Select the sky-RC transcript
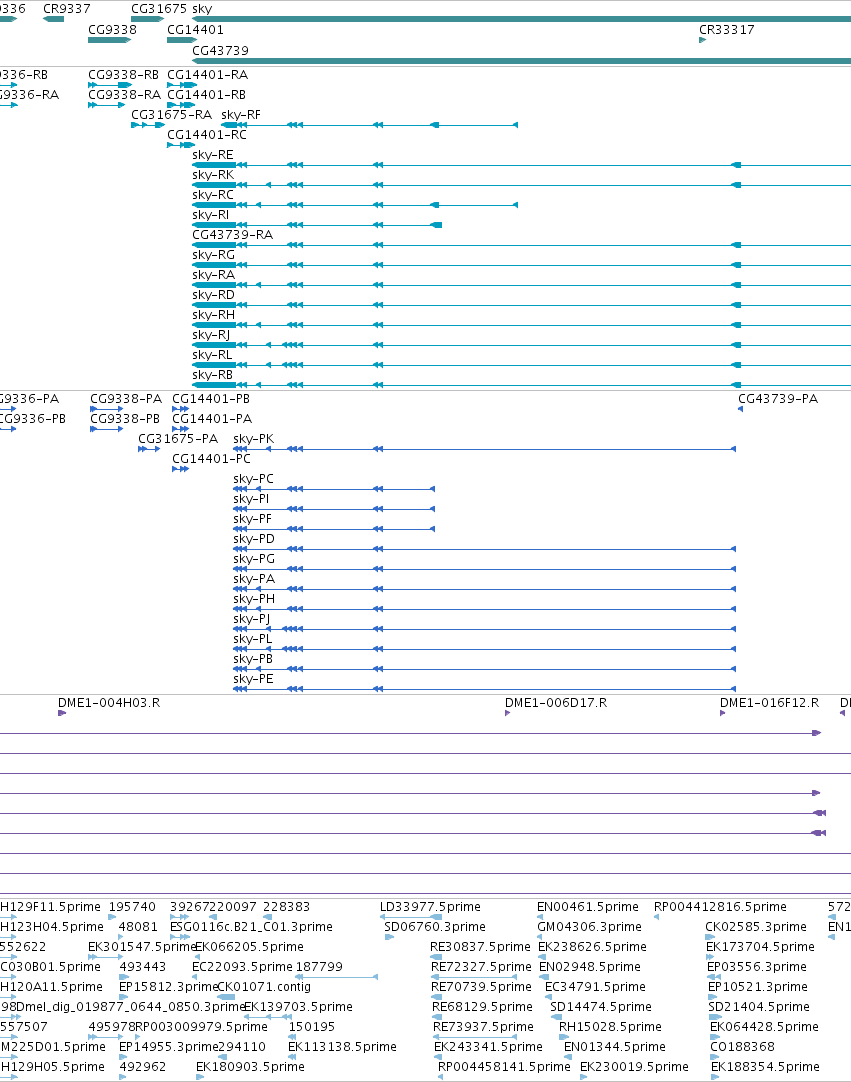This screenshot has height=1082, width=851. (x=213, y=195)
